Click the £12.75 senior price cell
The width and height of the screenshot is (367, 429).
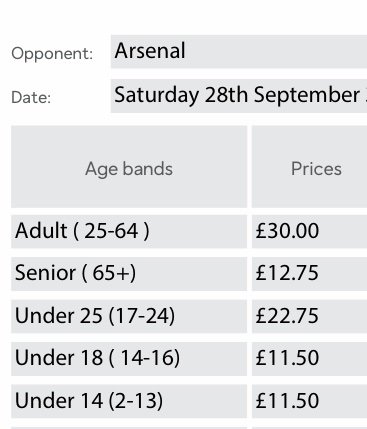coord(309,274)
